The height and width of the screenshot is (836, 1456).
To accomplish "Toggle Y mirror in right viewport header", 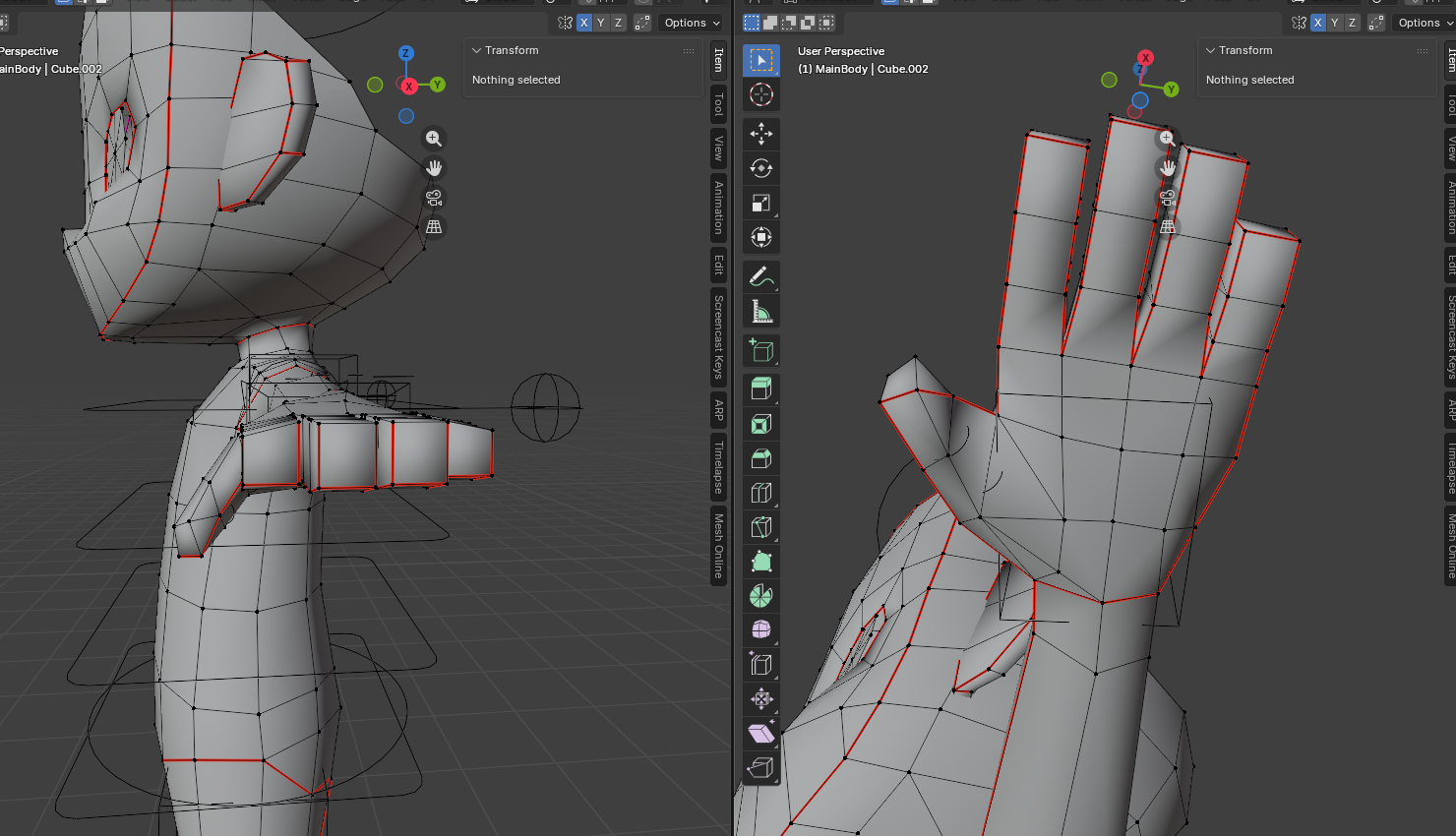I will (x=1335, y=23).
